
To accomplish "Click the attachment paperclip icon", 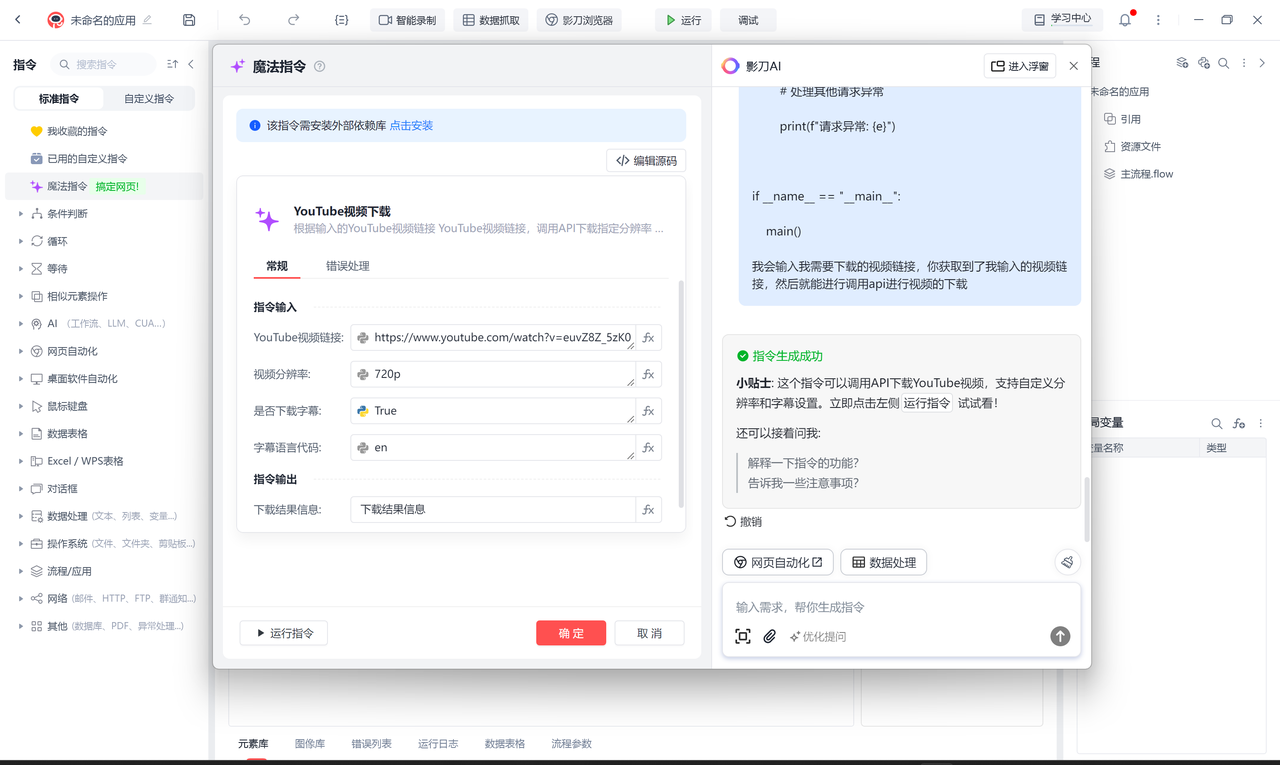I will (x=770, y=636).
